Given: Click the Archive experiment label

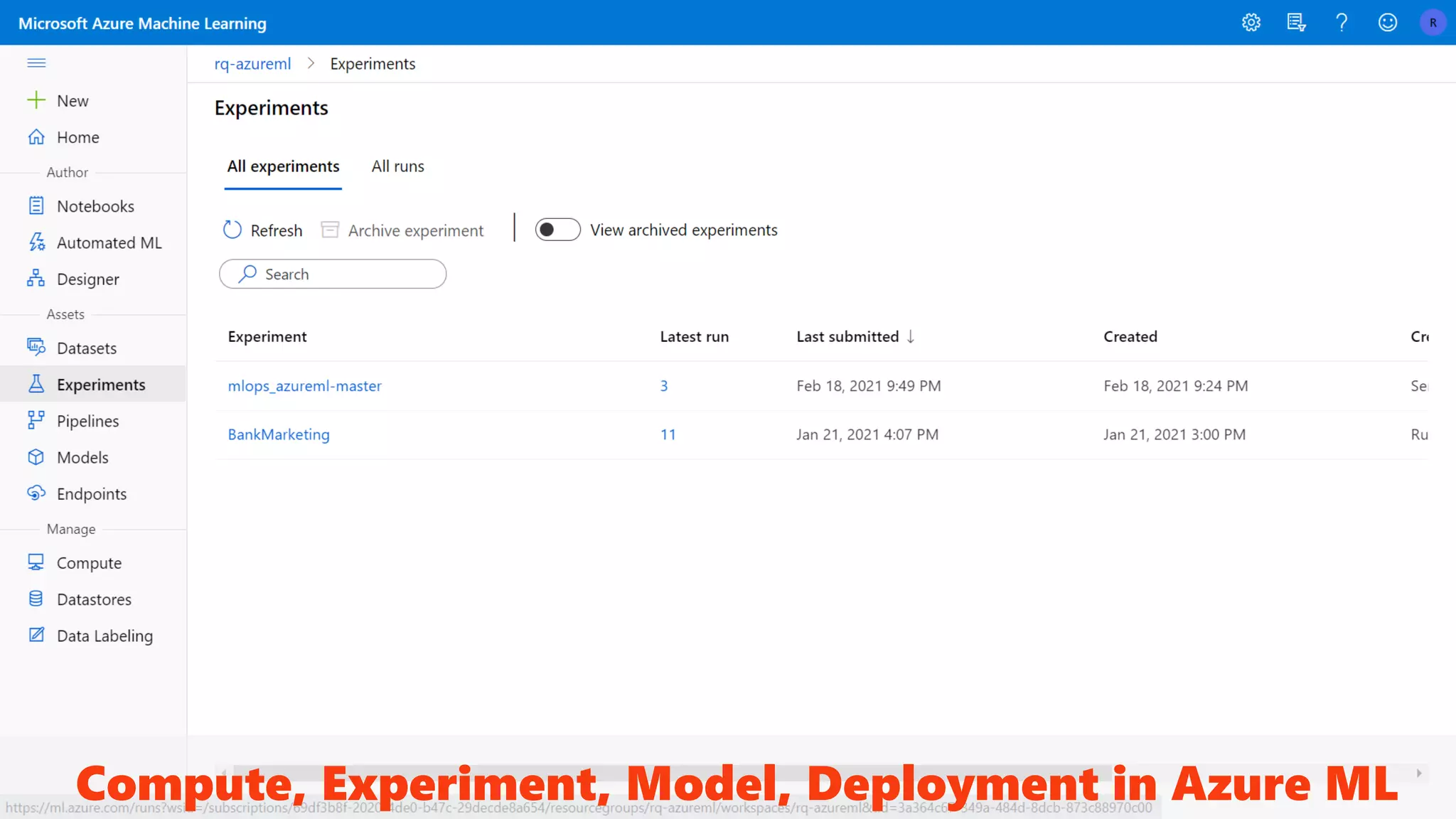Looking at the screenshot, I should click(x=416, y=230).
